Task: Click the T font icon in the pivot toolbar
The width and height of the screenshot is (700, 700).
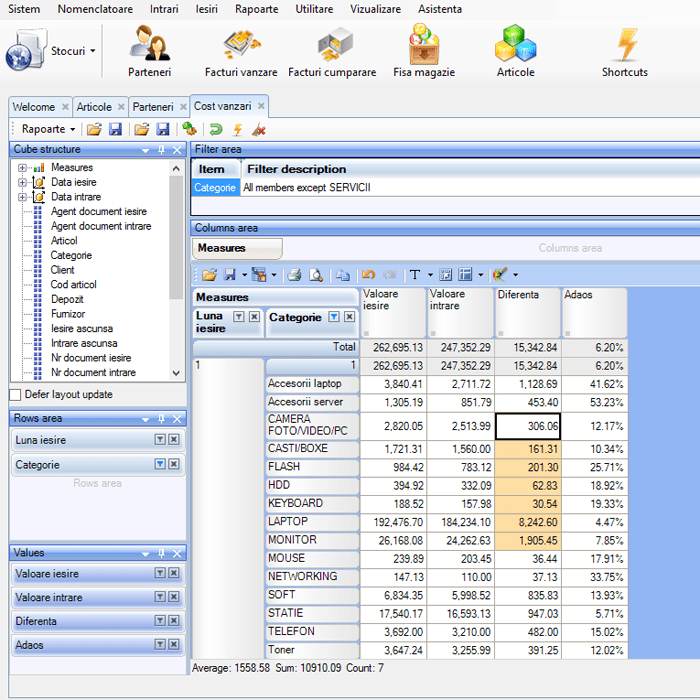Action: (x=415, y=275)
